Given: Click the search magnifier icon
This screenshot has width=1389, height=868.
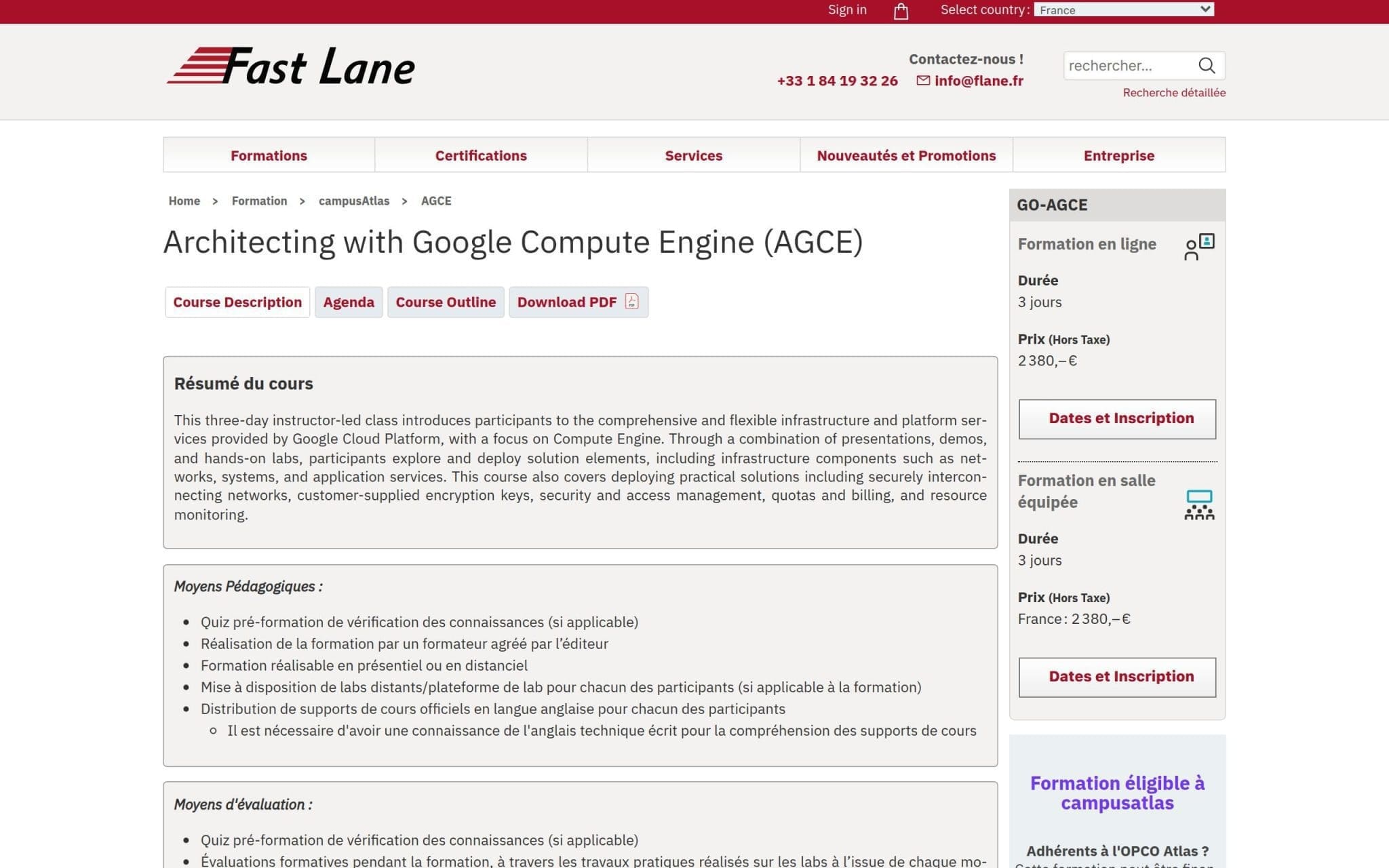Looking at the screenshot, I should point(1207,65).
